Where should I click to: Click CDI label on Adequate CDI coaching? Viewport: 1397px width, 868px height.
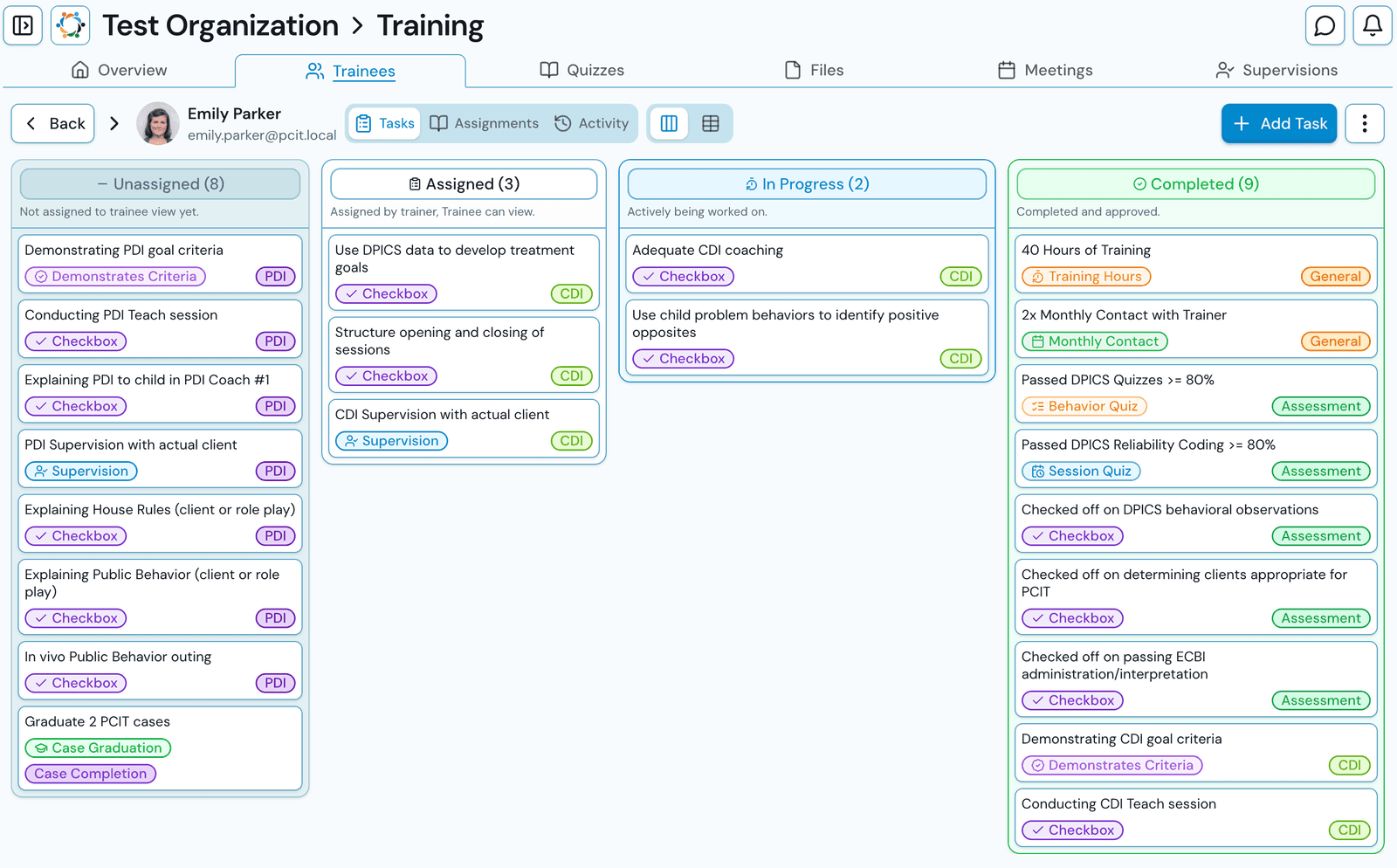(x=961, y=277)
